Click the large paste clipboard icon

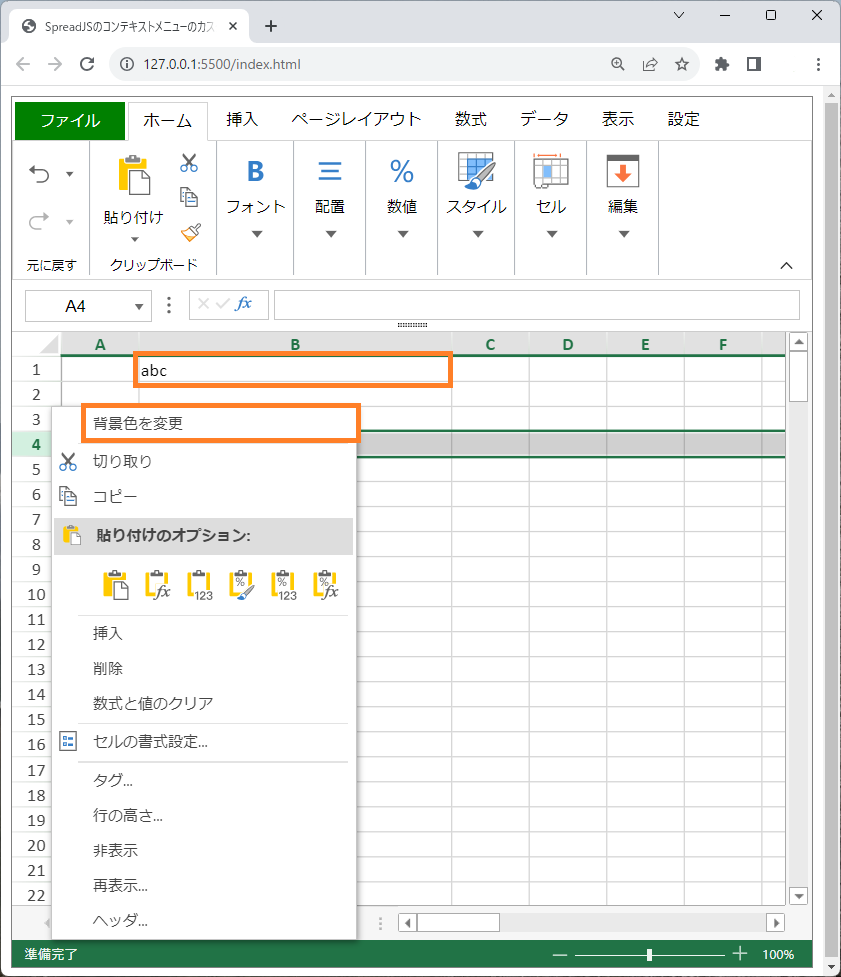point(134,175)
